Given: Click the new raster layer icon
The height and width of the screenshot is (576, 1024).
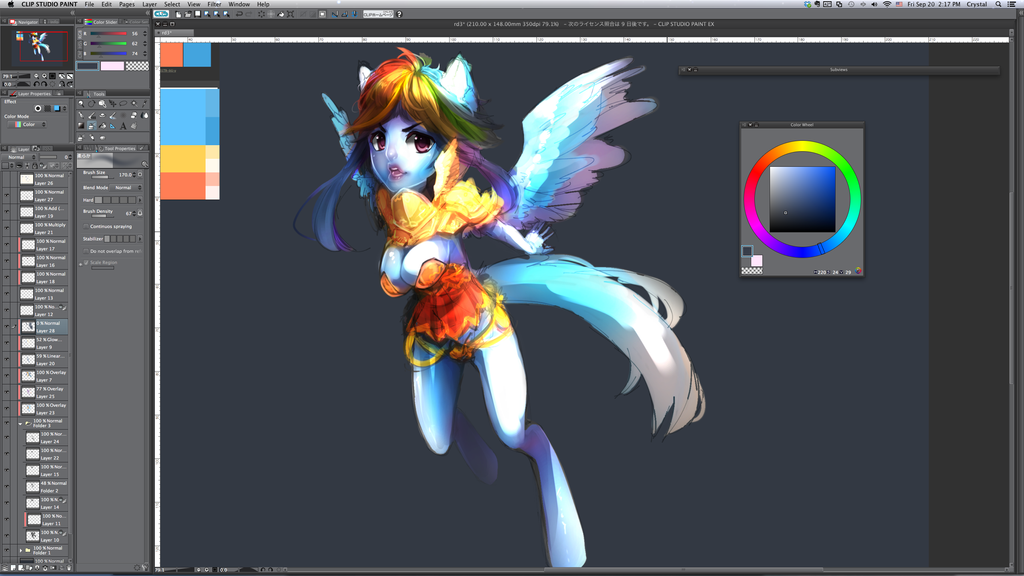Looking at the screenshot, I should tap(12, 568).
